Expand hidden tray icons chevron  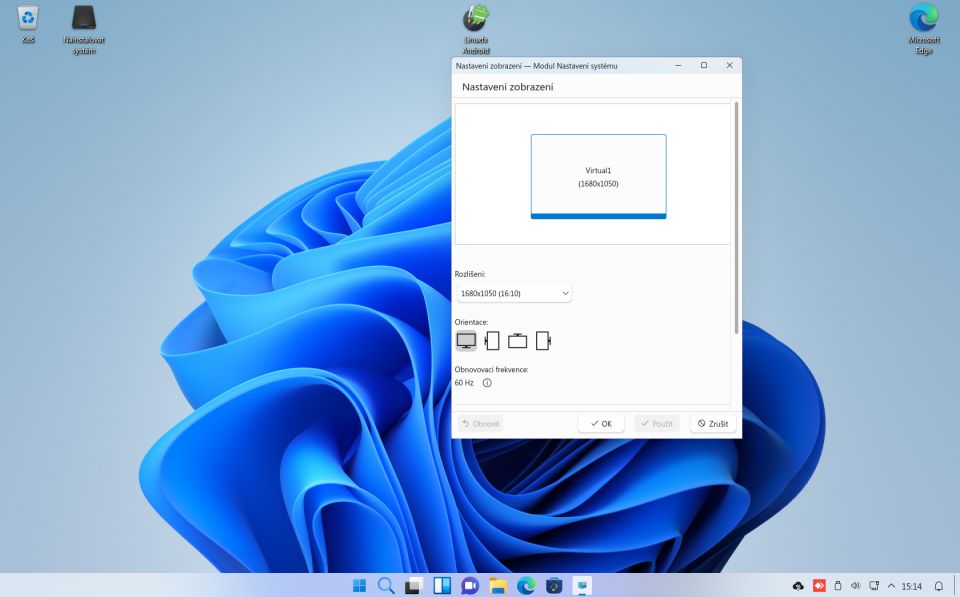pos(891,586)
